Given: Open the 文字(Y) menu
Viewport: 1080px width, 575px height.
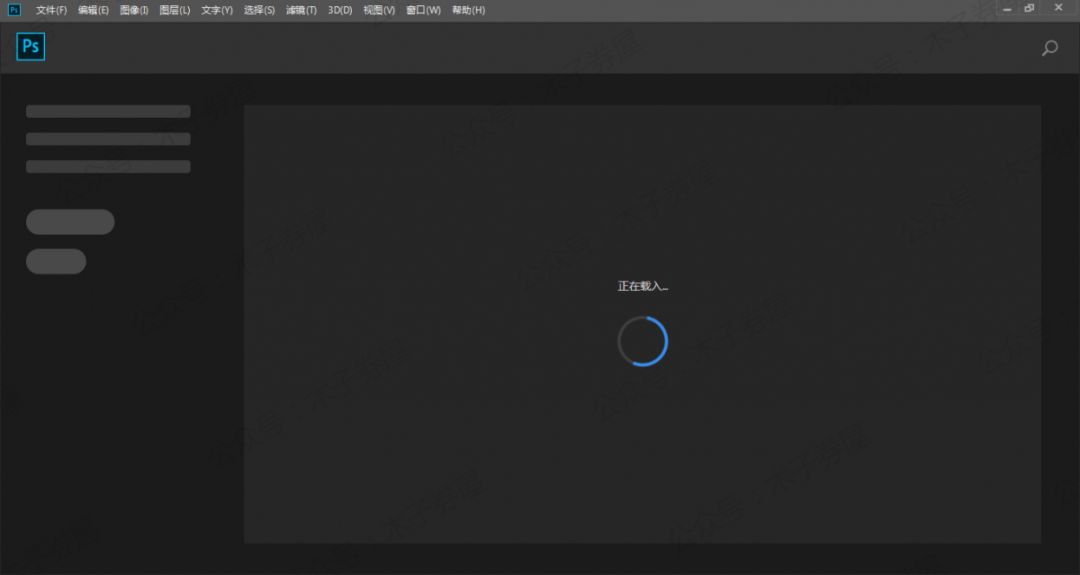Looking at the screenshot, I should point(217,10).
